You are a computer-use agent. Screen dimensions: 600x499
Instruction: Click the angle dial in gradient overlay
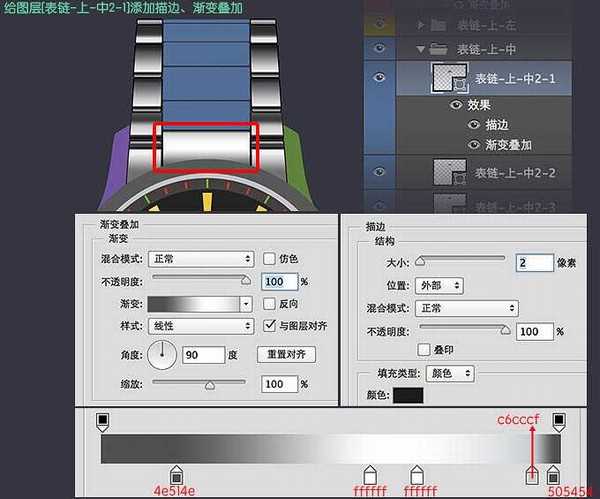(163, 354)
